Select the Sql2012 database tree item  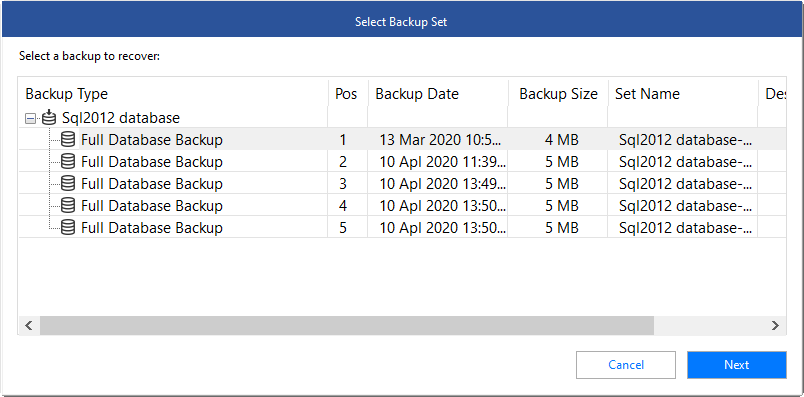click(120, 118)
